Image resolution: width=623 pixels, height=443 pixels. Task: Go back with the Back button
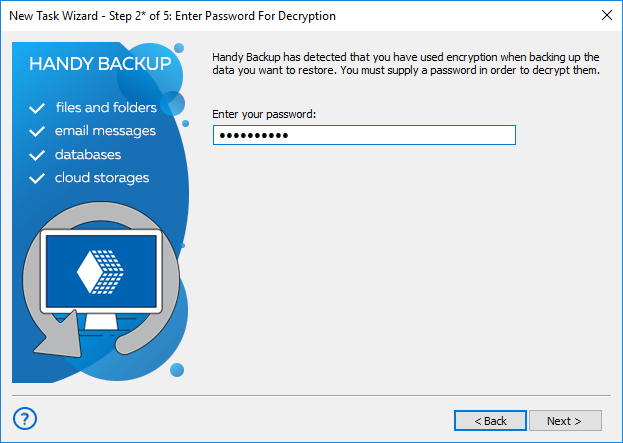(x=490, y=421)
